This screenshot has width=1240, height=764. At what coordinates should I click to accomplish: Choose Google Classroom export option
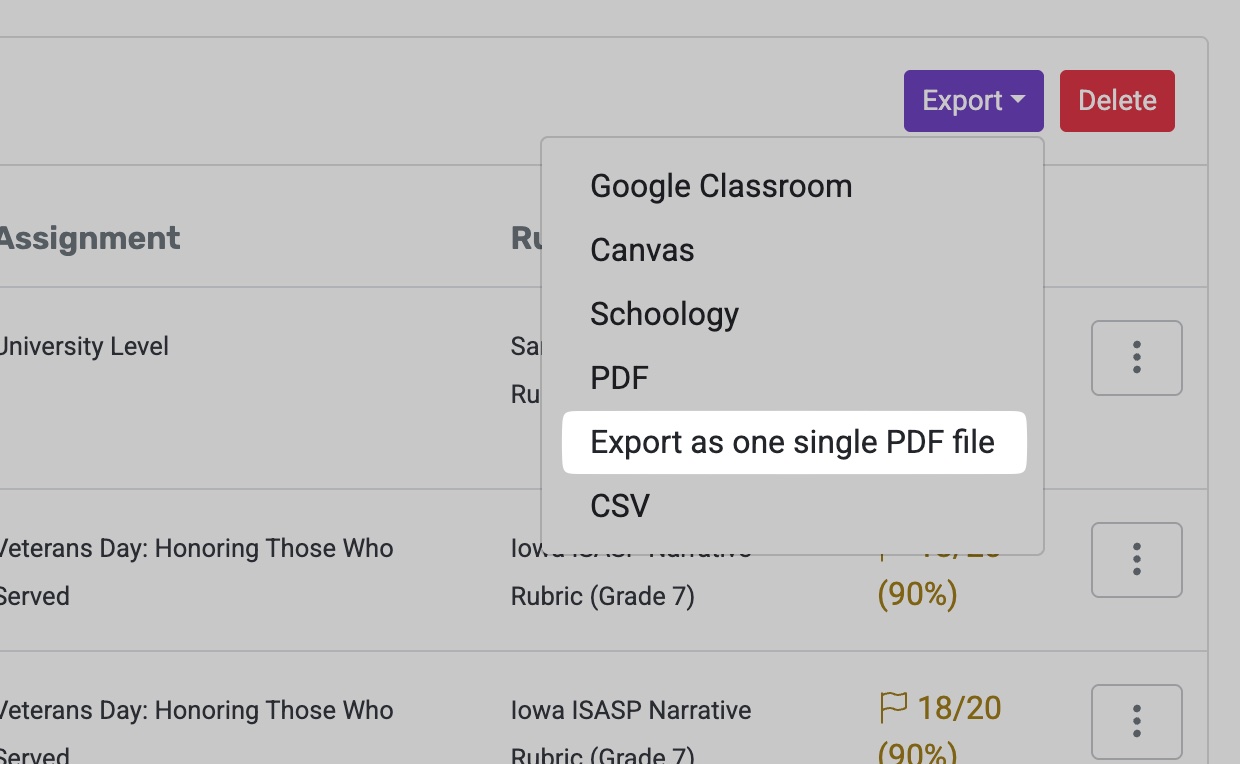(792, 186)
